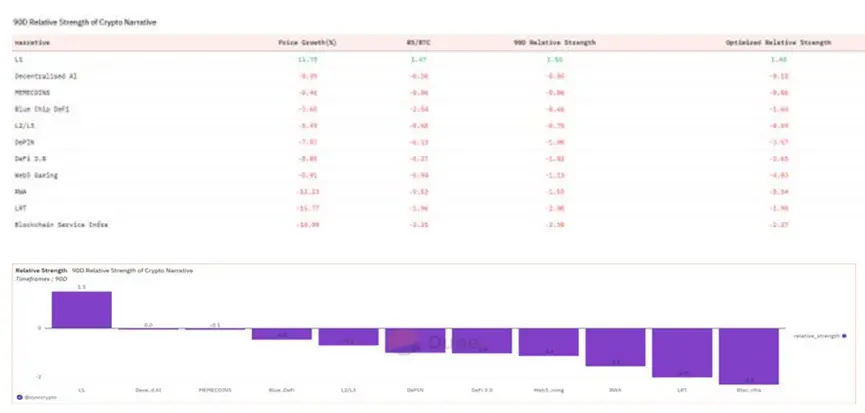The image size is (865, 413).
Task: Click the L1 bar in the chart
Action: pos(81,310)
